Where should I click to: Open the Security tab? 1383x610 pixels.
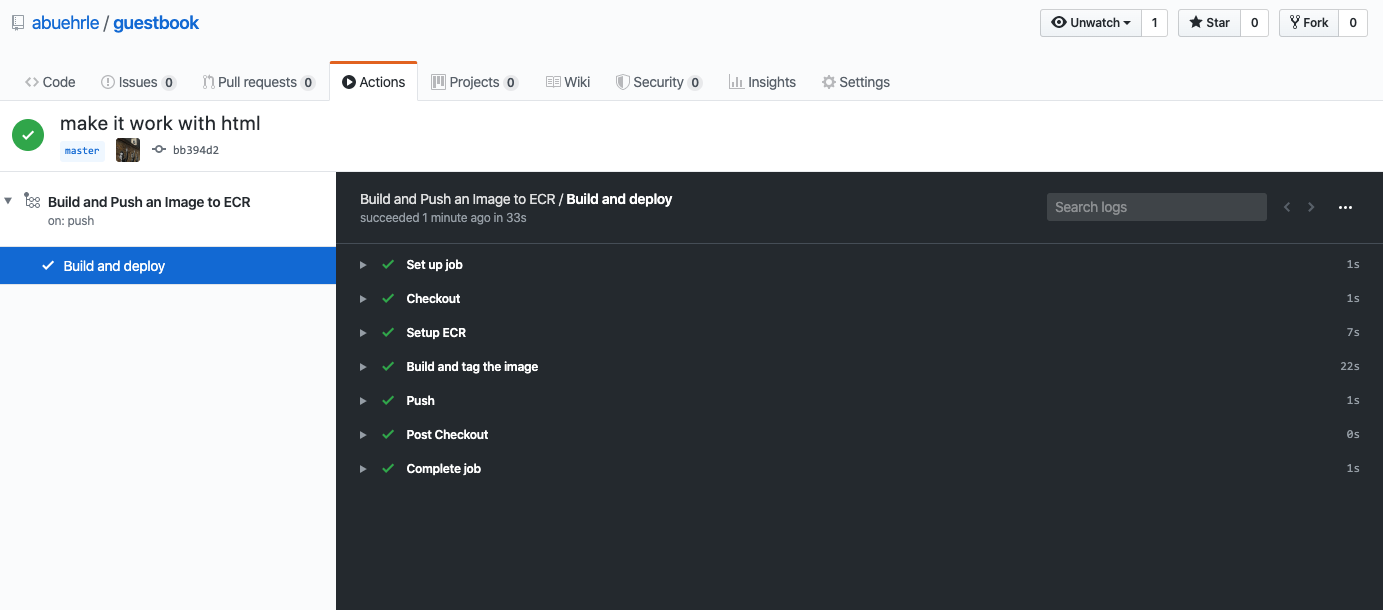658,82
